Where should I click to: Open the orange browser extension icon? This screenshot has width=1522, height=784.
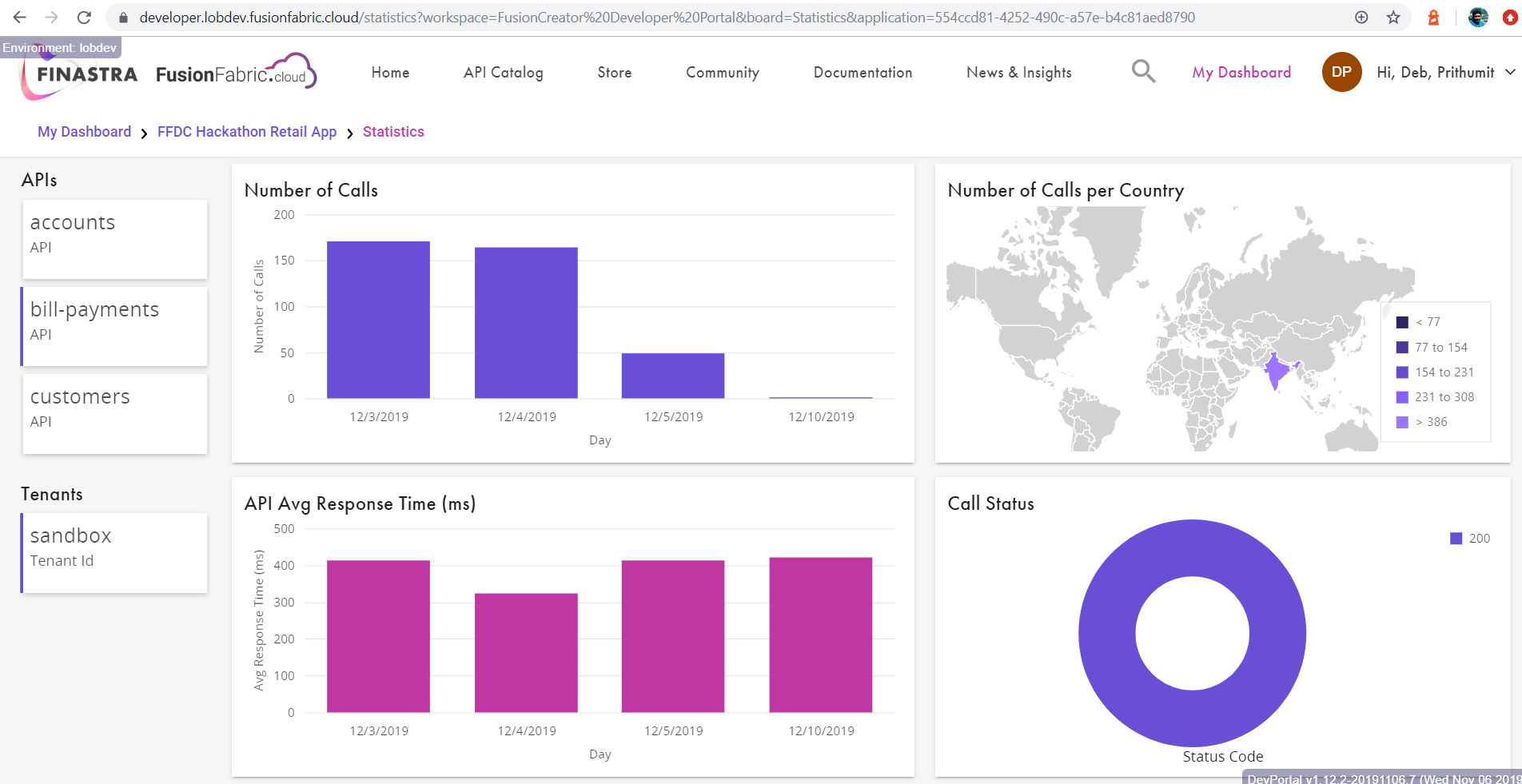coord(1433,18)
